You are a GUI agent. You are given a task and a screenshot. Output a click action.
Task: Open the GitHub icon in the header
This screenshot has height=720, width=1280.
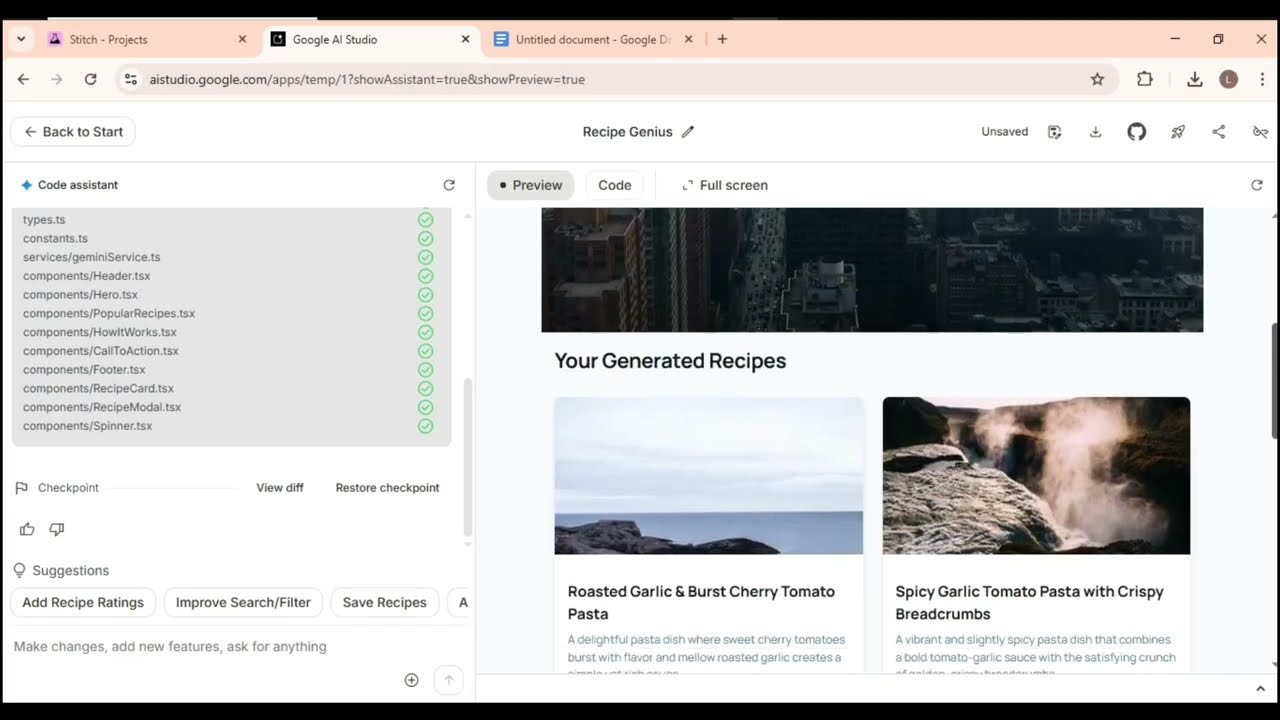tap(1136, 132)
